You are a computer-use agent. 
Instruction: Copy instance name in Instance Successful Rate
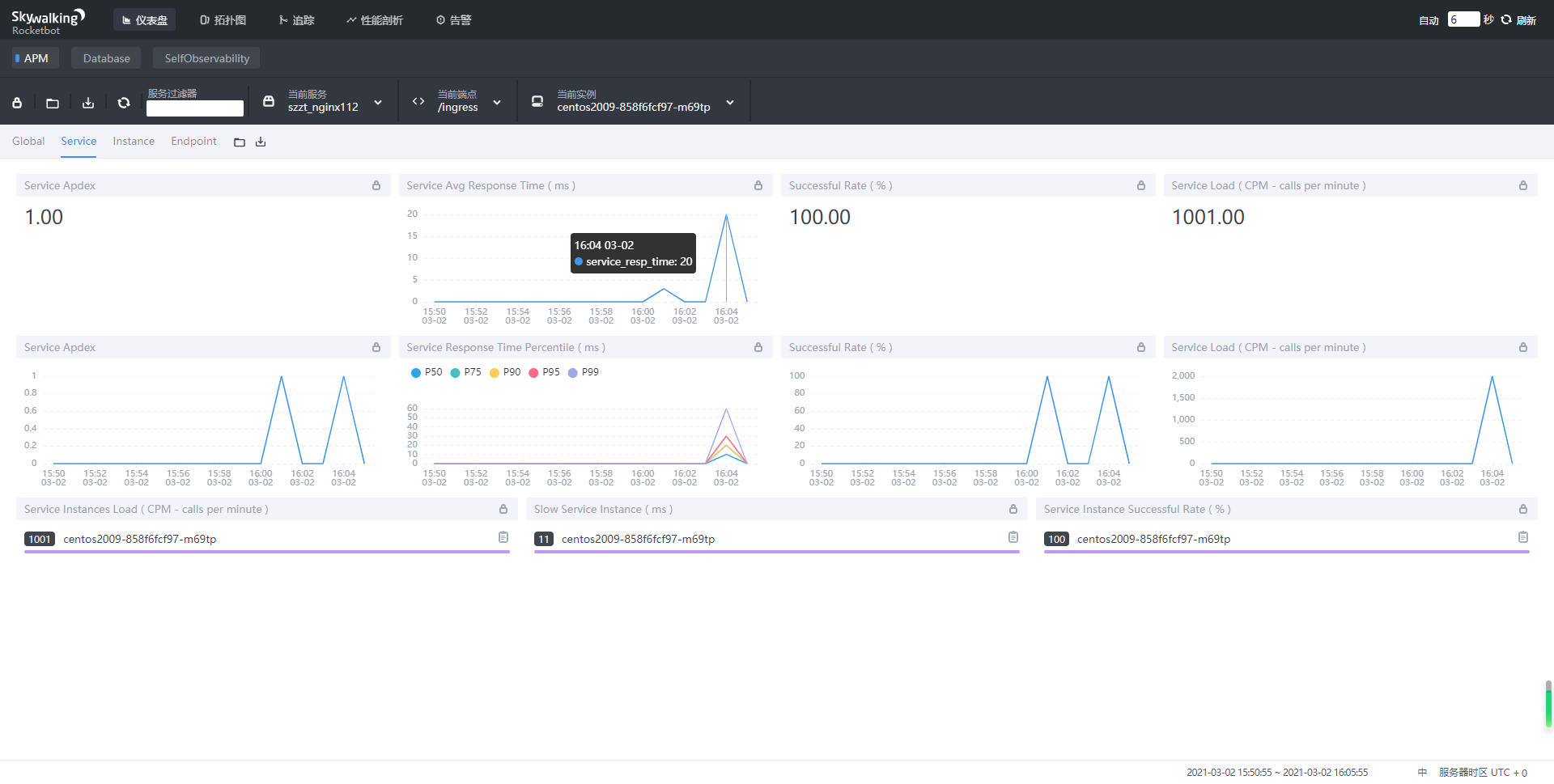(x=1523, y=537)
